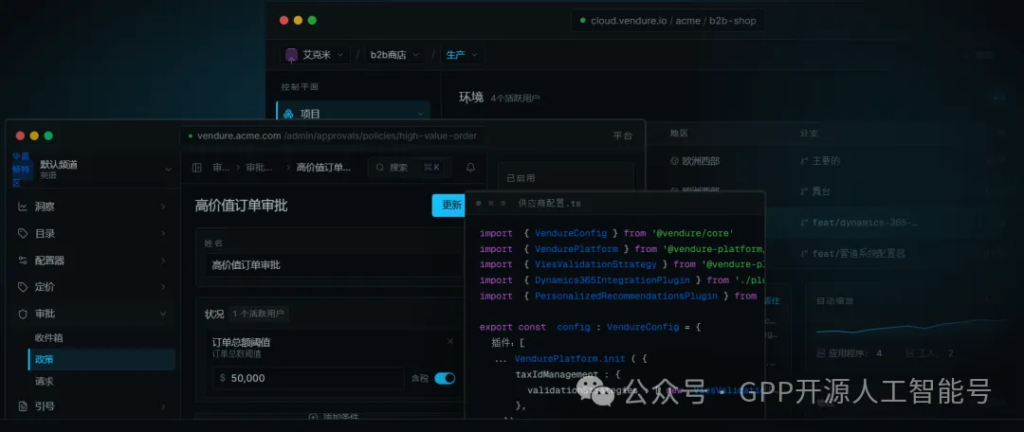
Task: Click the 自动缩放 chart heading
Action: 835,301
